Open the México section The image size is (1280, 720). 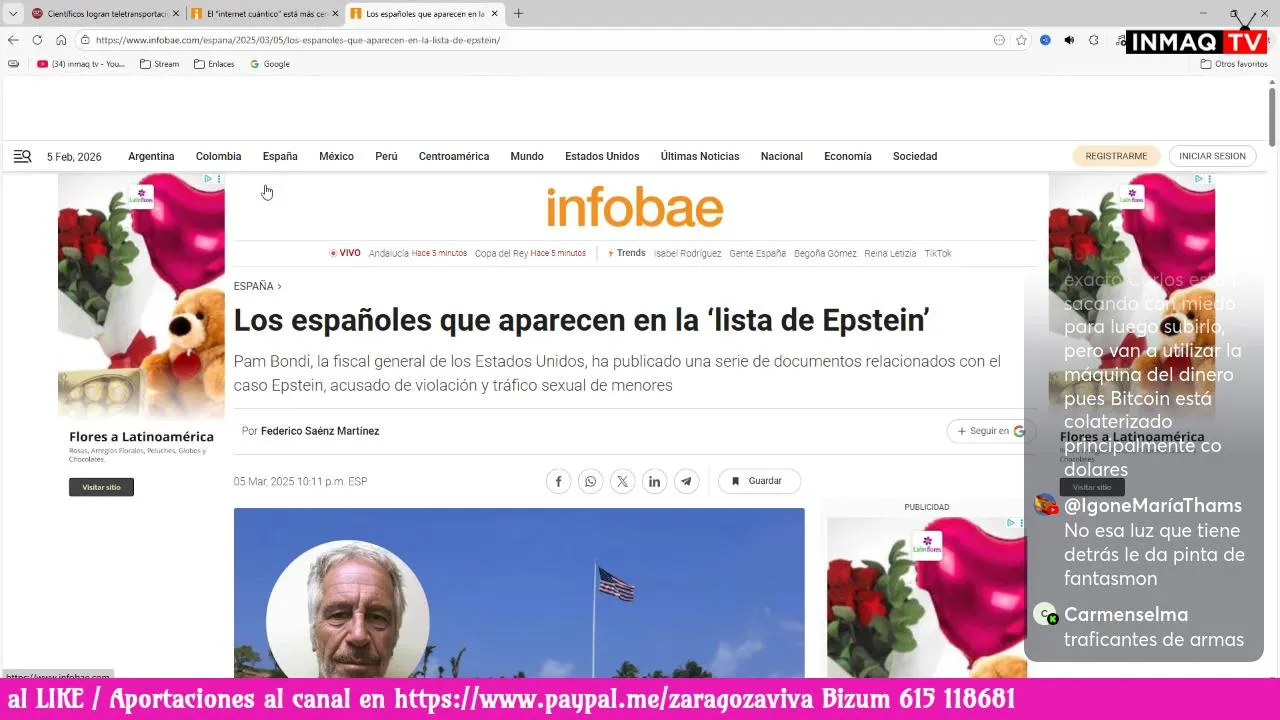(336, 156)
